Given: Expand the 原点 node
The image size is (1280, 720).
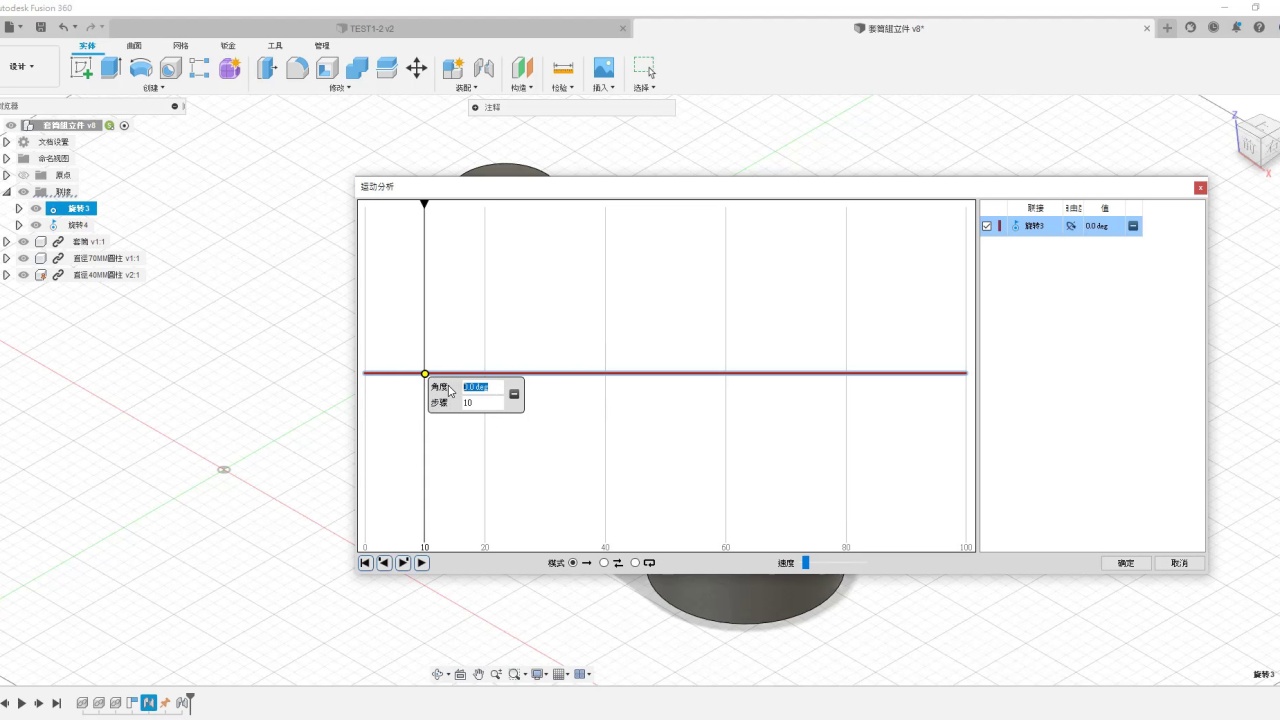Looking at the screenshot, I should (6, 175).
